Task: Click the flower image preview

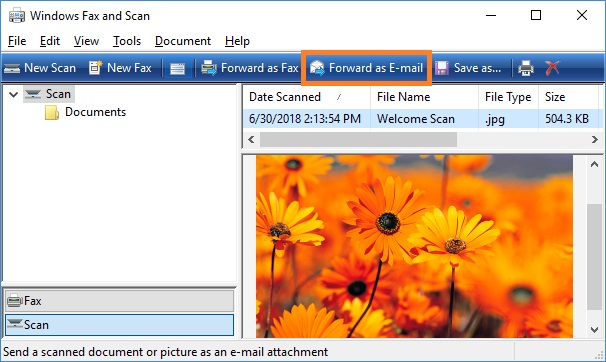Action: (x=414, y=246)
